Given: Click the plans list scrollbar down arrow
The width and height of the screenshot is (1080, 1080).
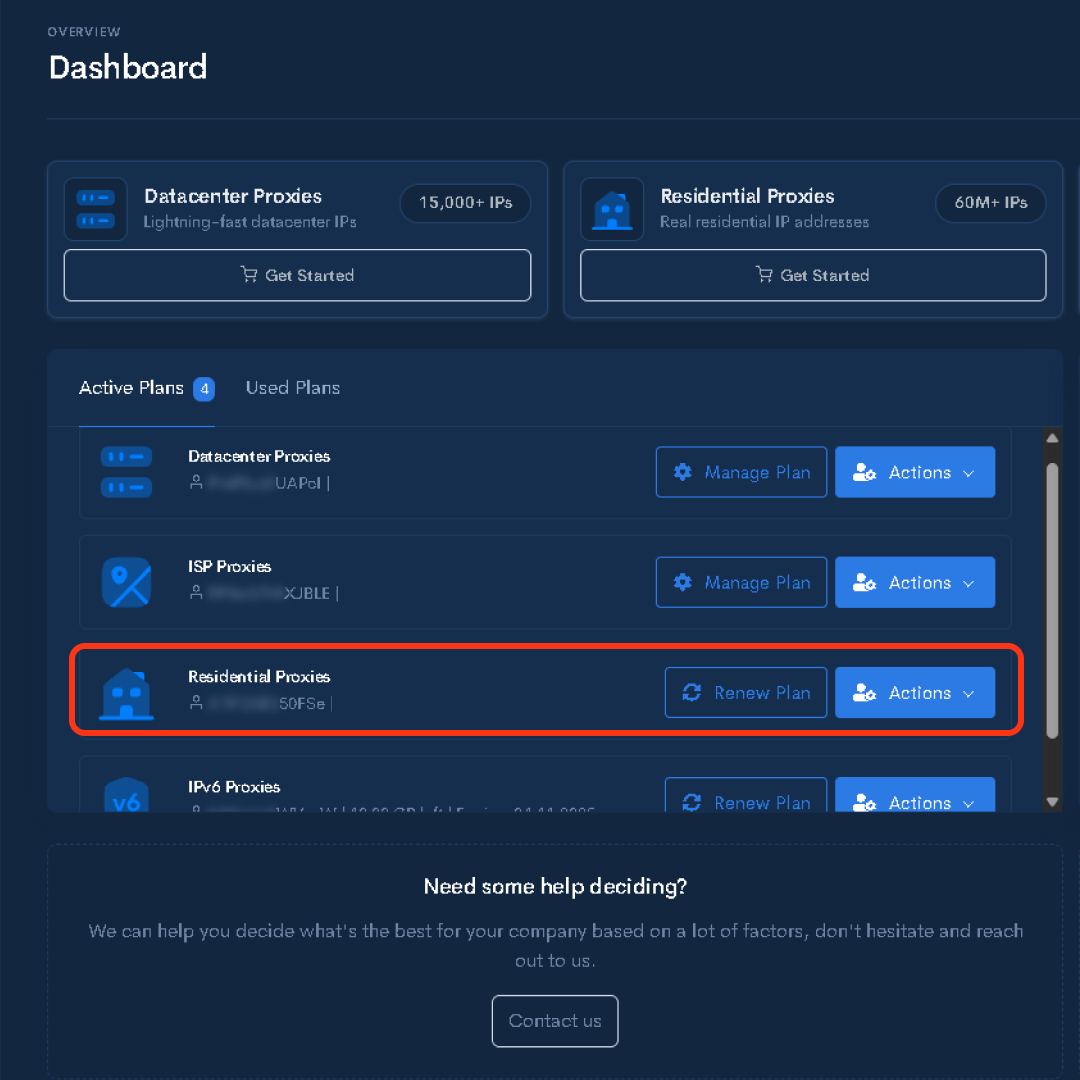Looking at the screenshot, I should point(1052,801).
